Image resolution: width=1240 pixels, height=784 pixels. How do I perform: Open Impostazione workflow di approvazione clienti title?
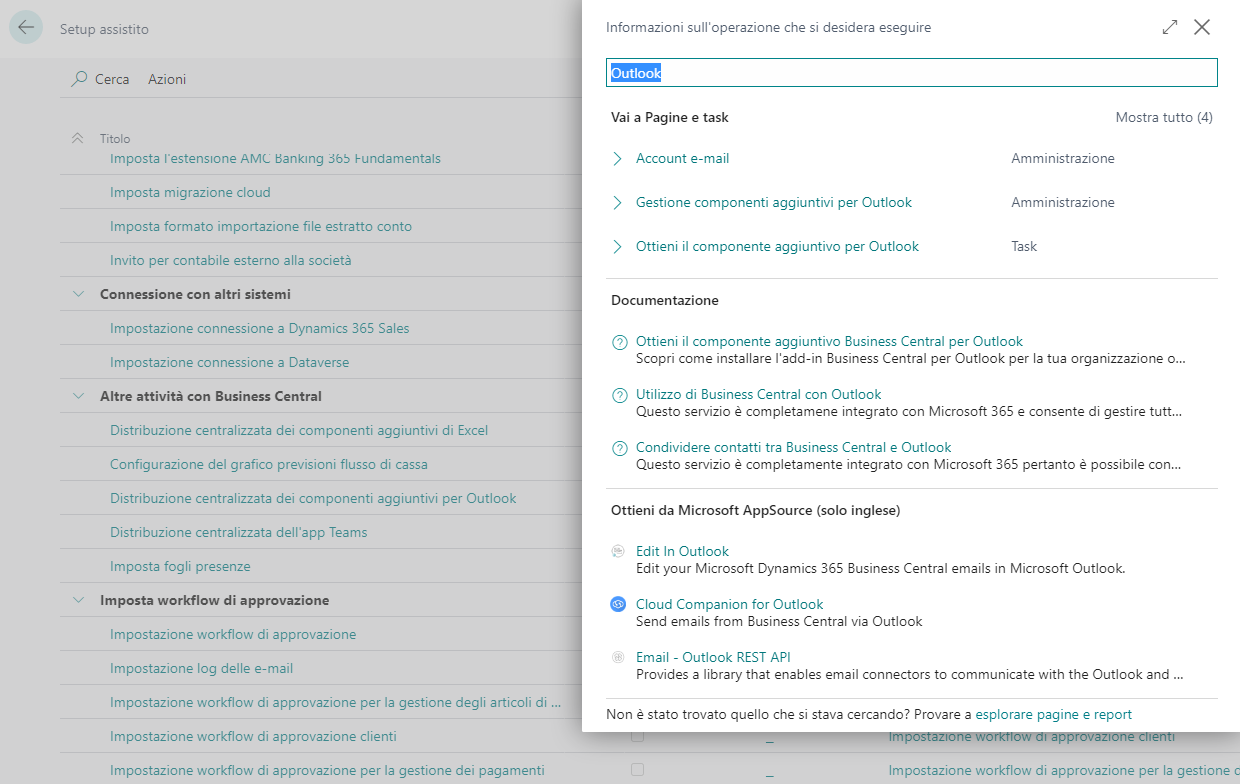(253, 736)
